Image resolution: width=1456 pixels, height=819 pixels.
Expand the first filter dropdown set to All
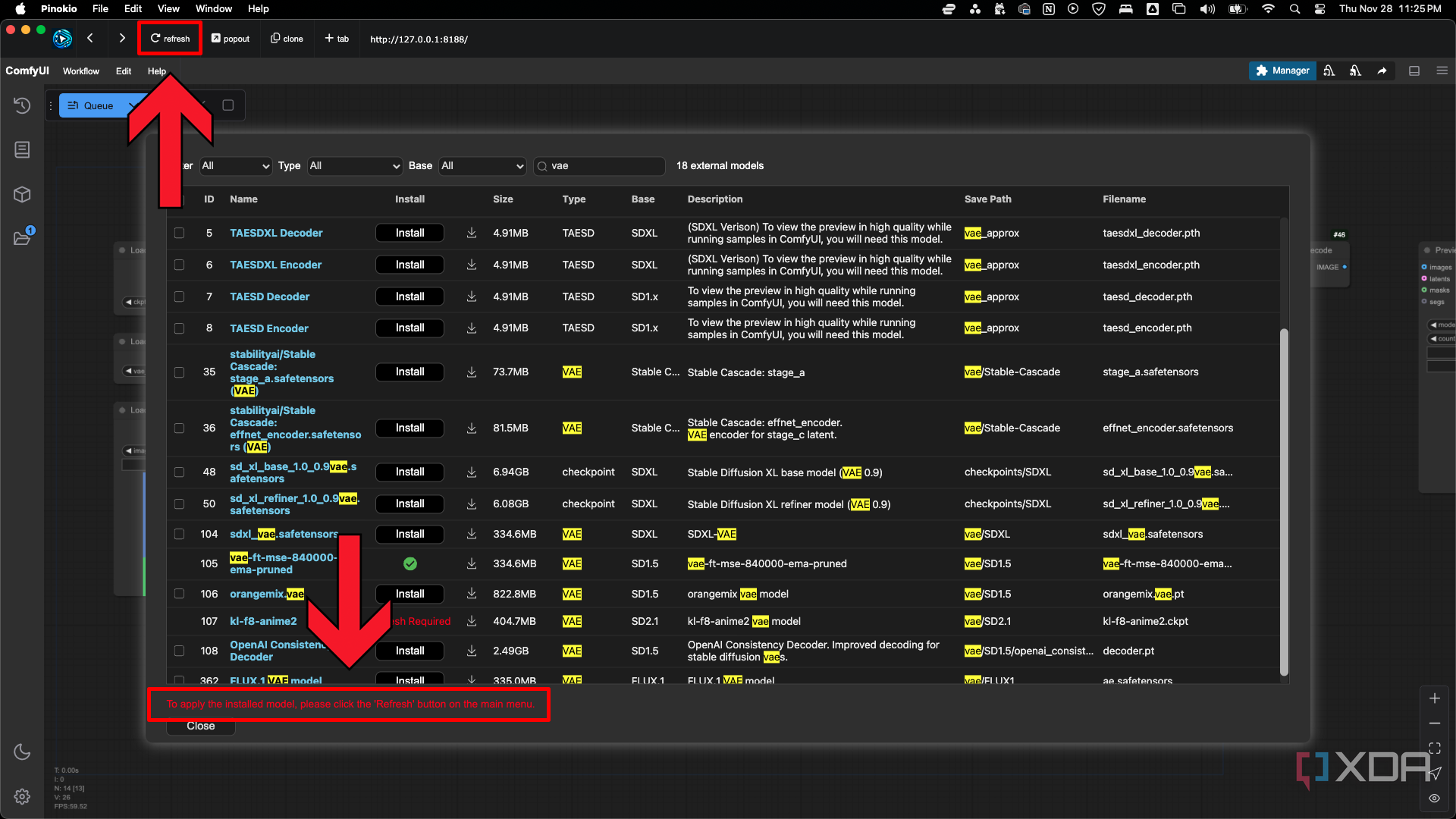pyautogui.click(x=236, y=165)
